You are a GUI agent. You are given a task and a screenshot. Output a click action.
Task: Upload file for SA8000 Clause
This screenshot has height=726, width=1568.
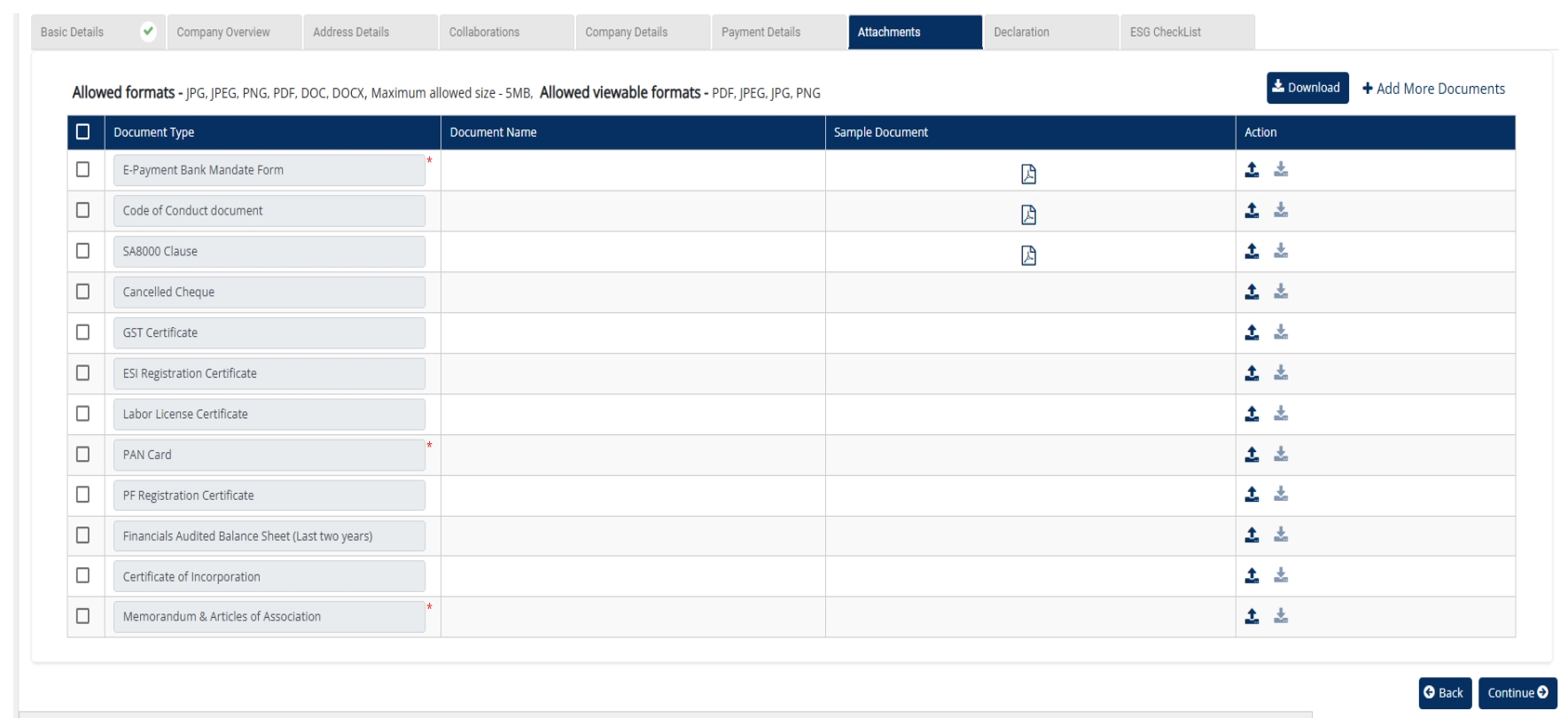pos(1252,251)
